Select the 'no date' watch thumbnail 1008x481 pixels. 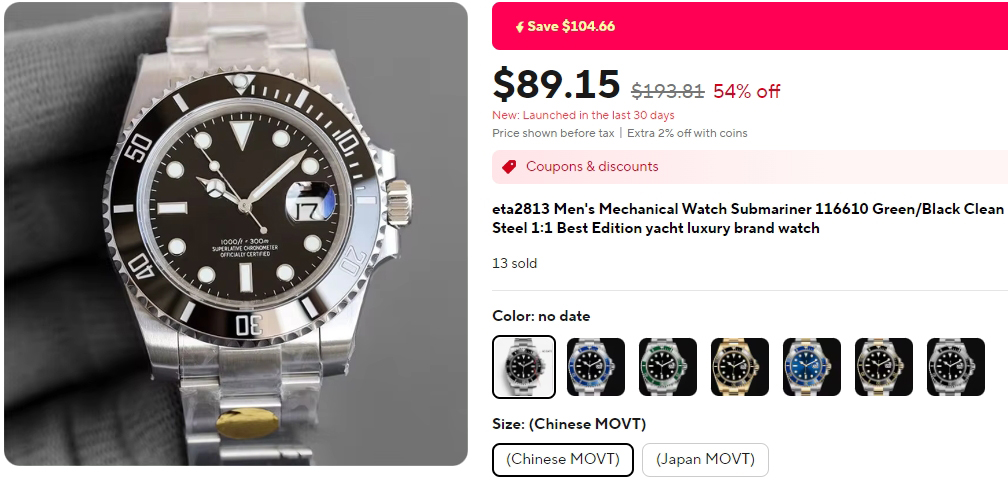pyautogui.click(x=524, y=366)
